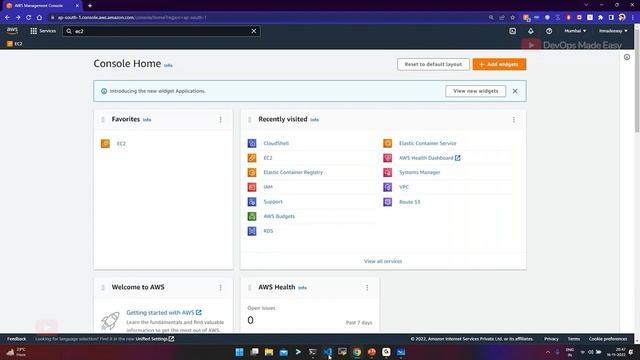This screenshot has height=360, width=640.
Task: Open the EC2 shortcut in favorites bar
Action: 14,44
